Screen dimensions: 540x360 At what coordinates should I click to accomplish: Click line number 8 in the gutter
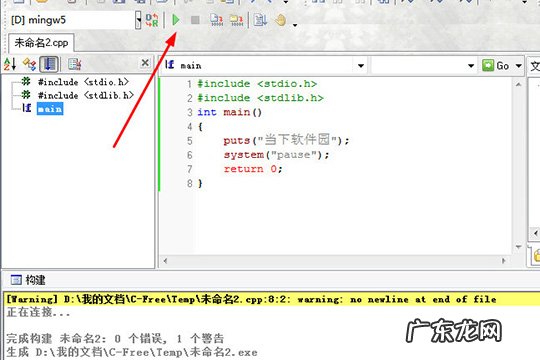pyautogui.click(x=190, y=183)
